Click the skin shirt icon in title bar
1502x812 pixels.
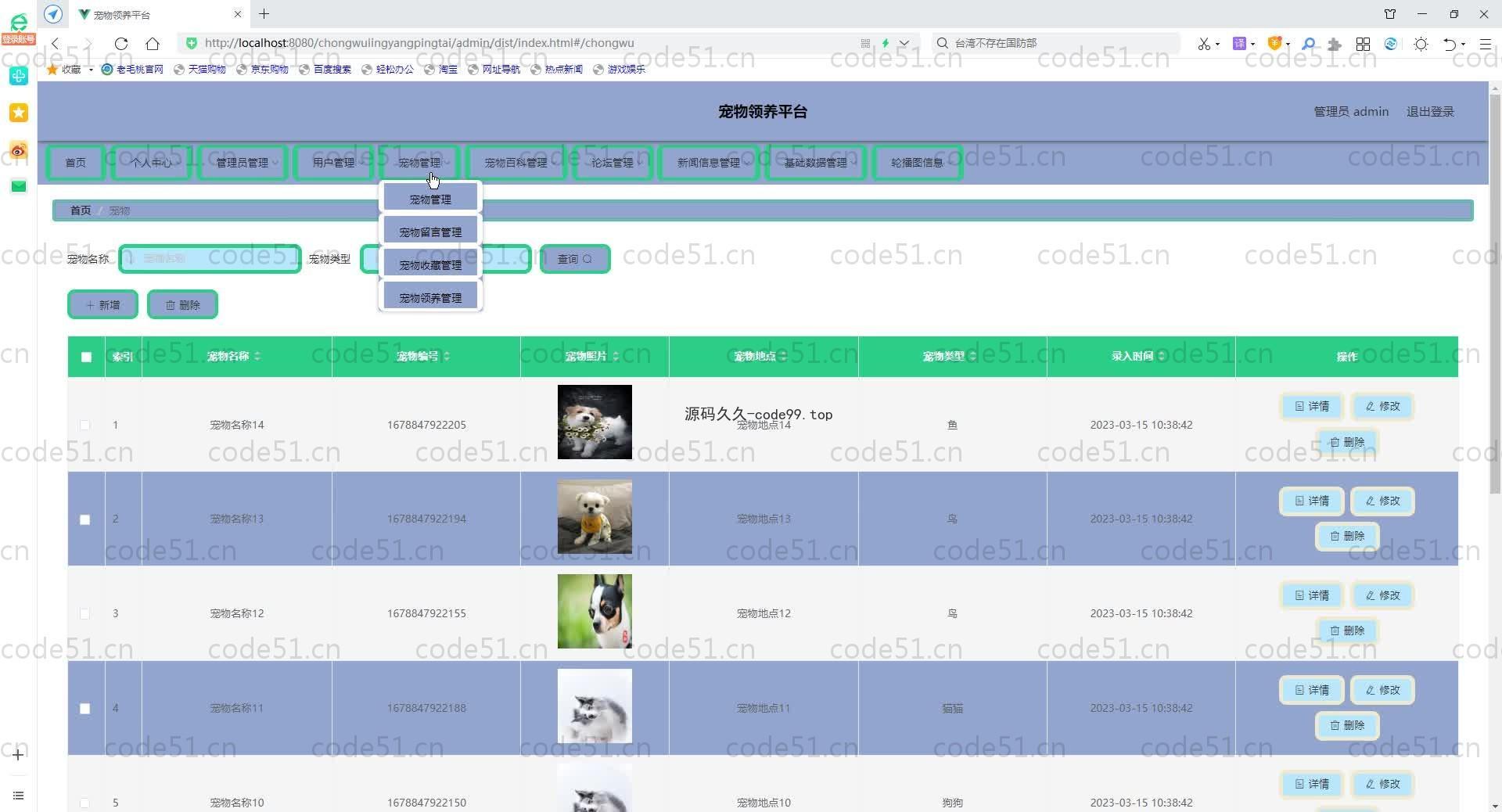pyautogui.click(x=1390, y=14)
